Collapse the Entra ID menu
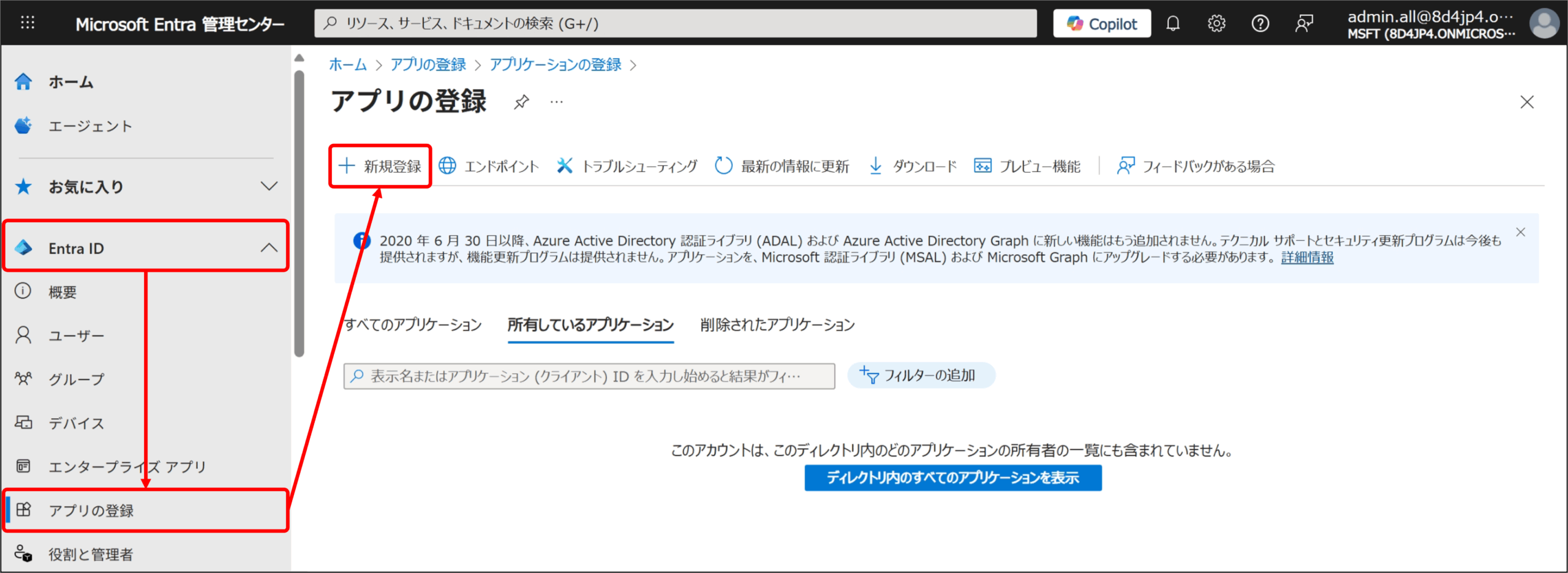The image size is (1568, 573). coord(269,248)
